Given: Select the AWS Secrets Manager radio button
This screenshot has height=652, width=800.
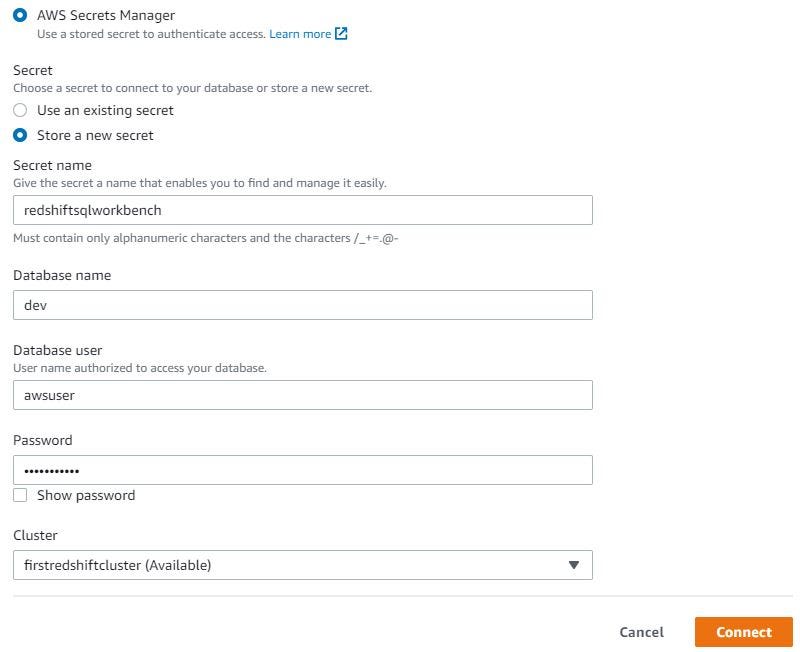Looking at the screenshot, I should (20, 15).
